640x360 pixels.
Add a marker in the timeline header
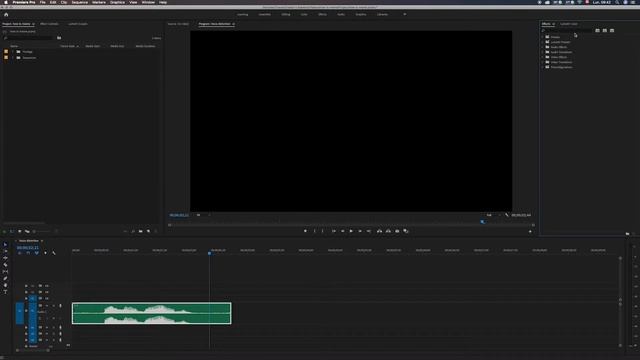point(45,253)
